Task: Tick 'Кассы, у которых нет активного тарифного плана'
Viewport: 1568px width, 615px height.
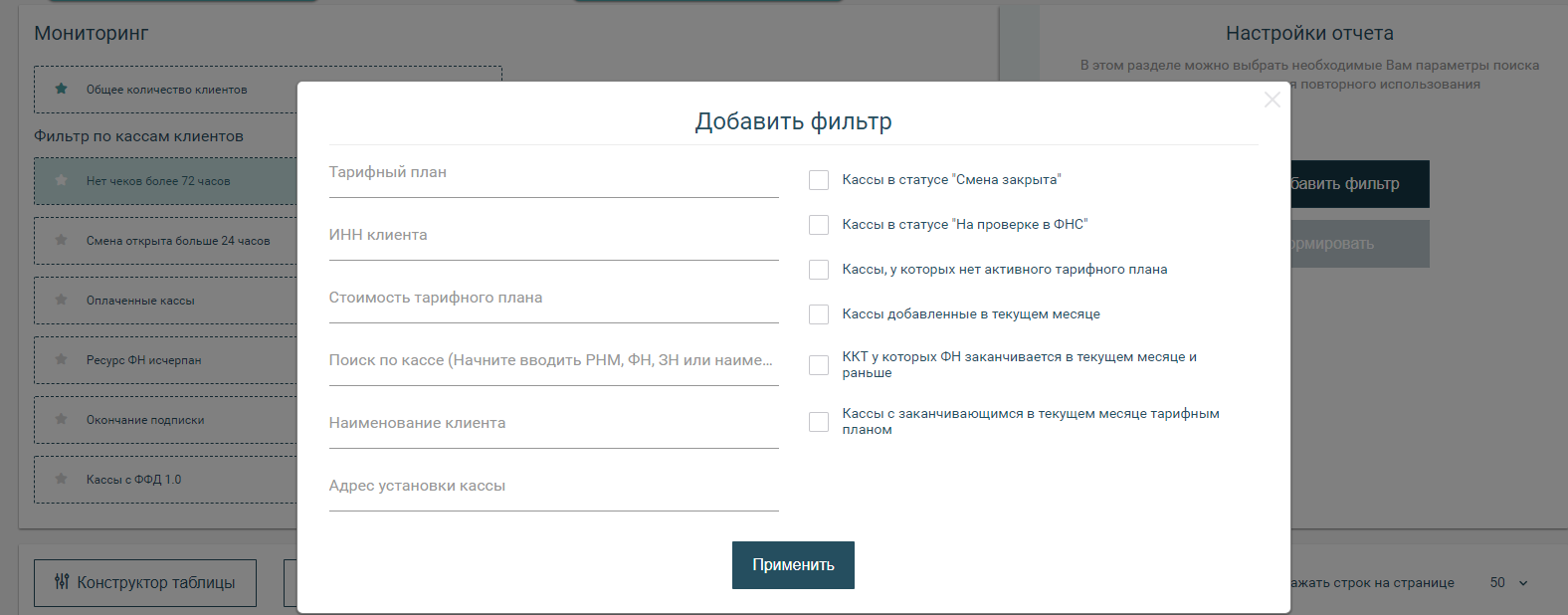Action: [819, 270]
